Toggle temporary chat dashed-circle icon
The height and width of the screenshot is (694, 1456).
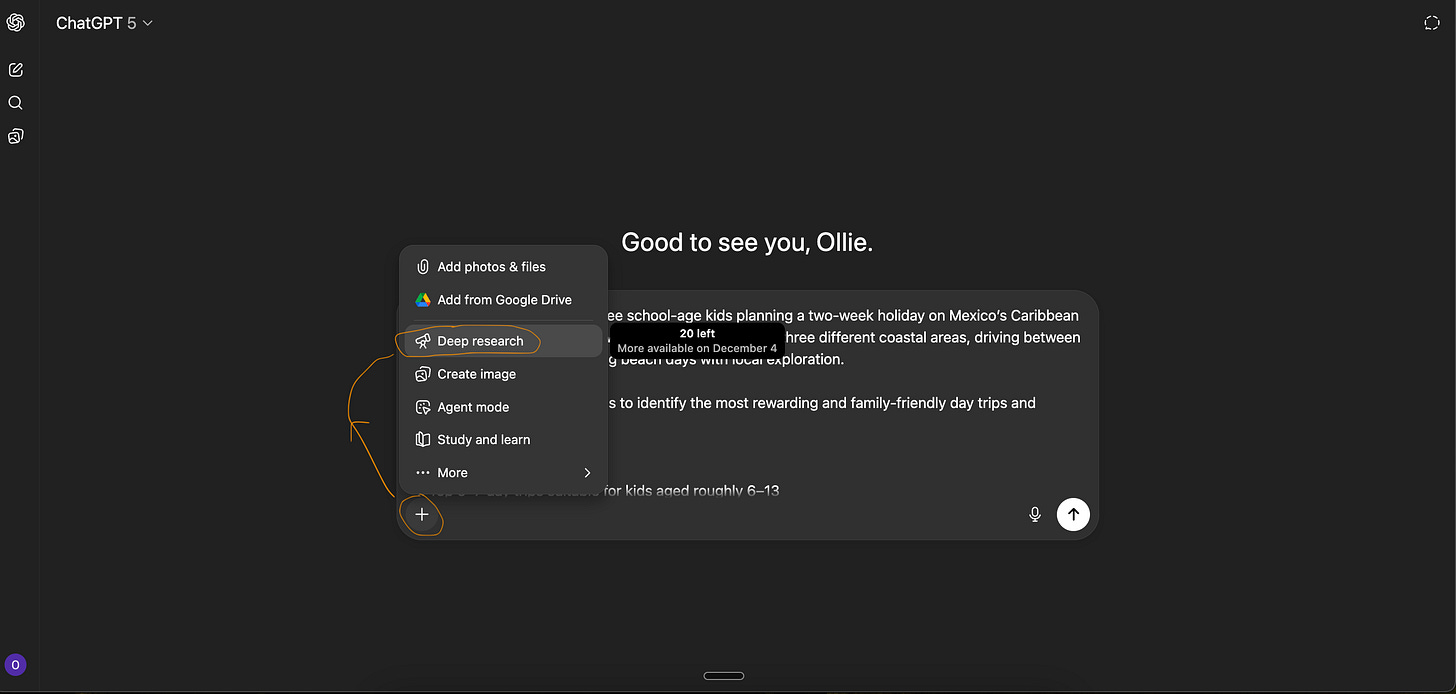point(1432,23)
